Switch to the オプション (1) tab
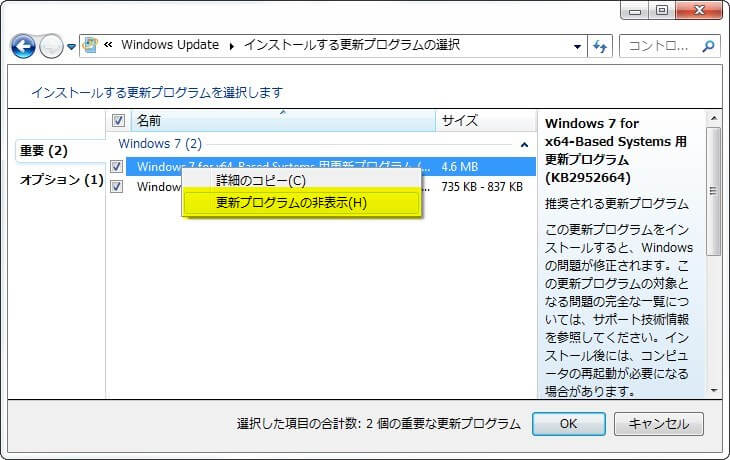 pos(61,180)
